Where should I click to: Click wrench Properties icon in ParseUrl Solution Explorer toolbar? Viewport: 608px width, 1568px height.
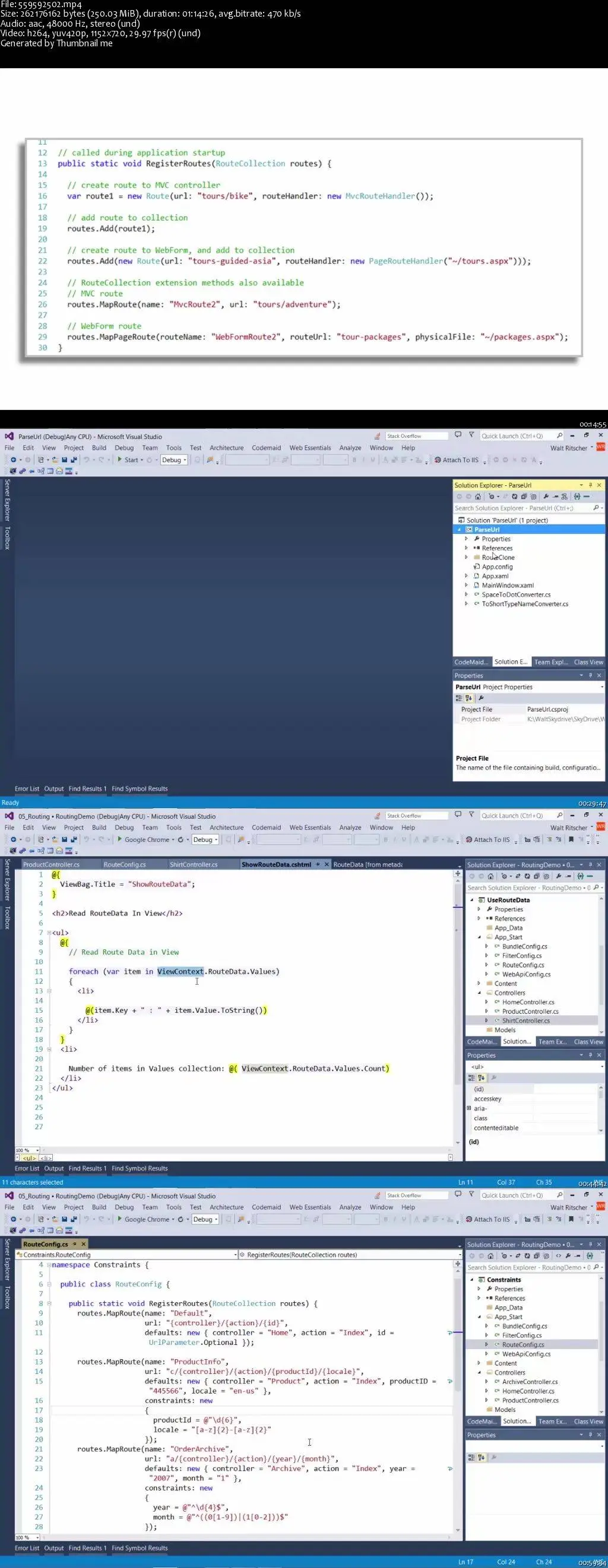(x=546, y=496)
